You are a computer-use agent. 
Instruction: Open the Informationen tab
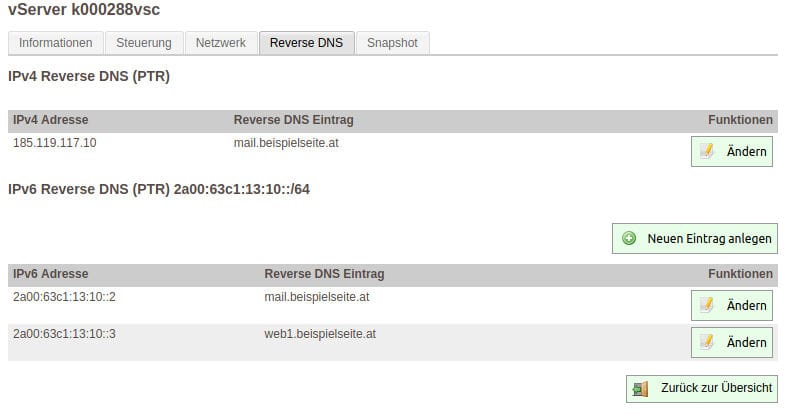[x=56, y=43]
